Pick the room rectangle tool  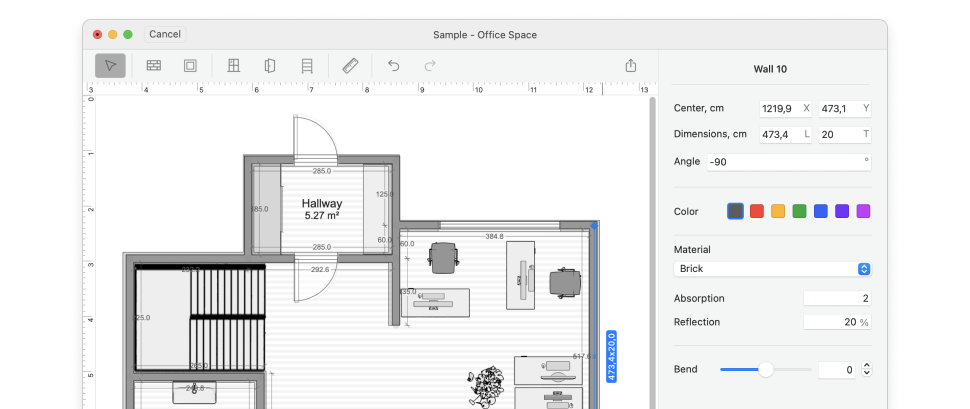[190, 66]
